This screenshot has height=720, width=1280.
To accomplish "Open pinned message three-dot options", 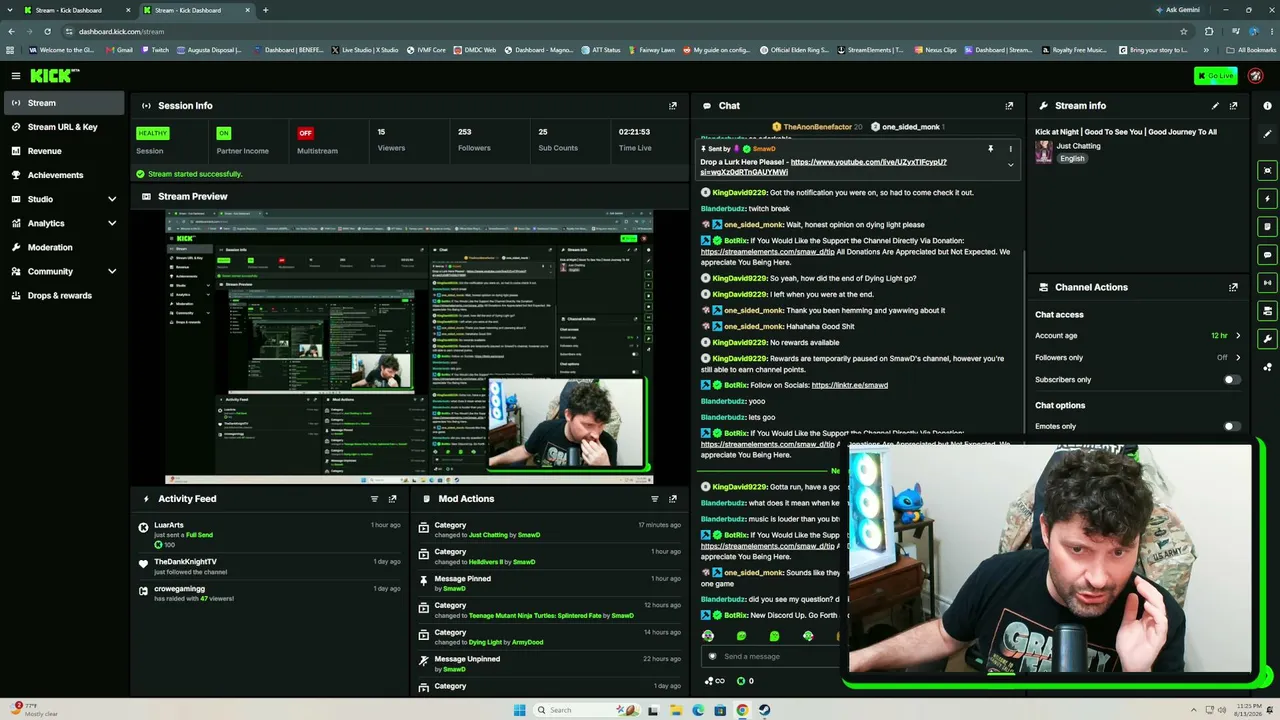I will pos(1010,149).
